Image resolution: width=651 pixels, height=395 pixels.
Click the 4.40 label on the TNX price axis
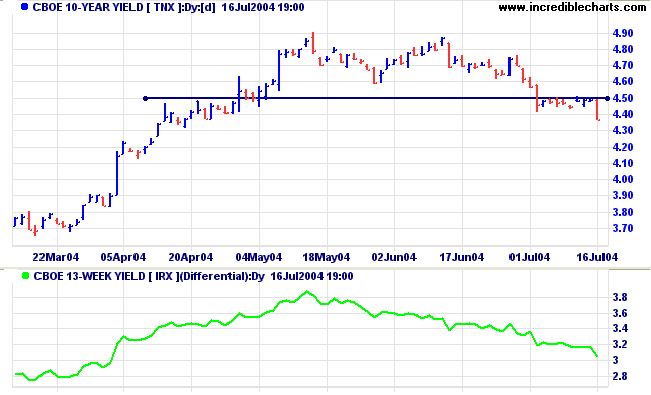(x=623, y=114)
